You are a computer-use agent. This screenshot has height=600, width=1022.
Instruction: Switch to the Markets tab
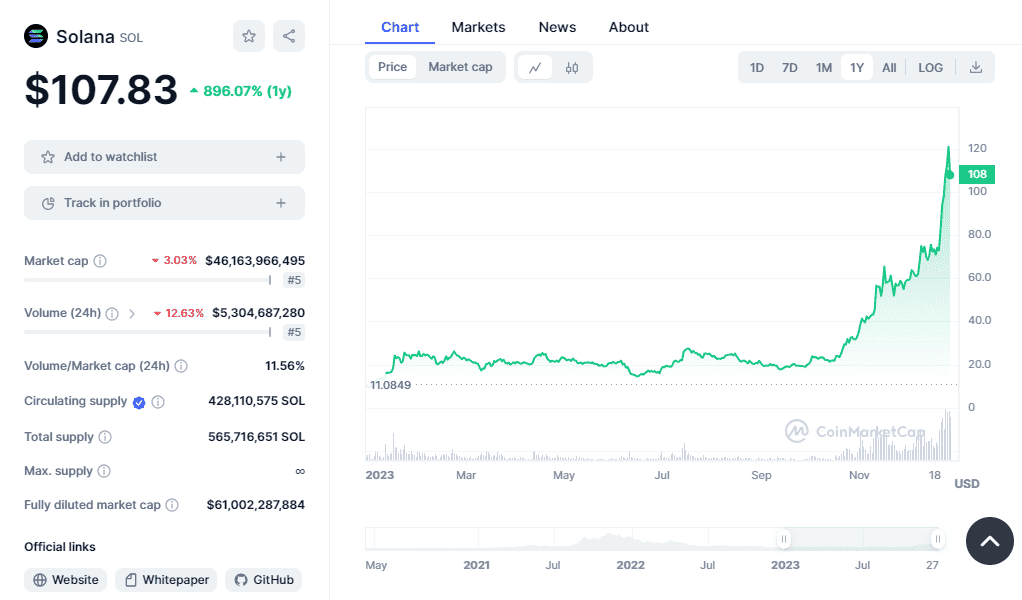tap(478, 27)
